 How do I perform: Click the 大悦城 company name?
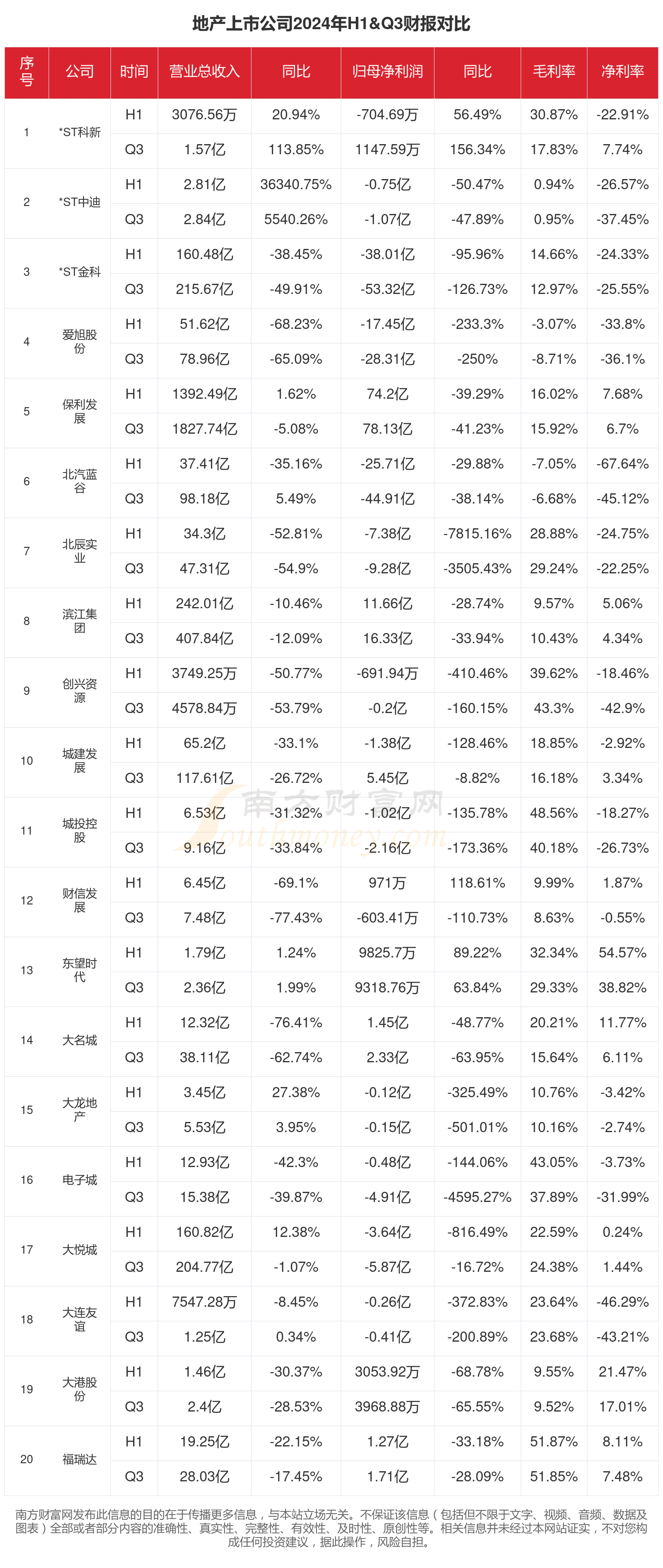[x=80, y=1250]
